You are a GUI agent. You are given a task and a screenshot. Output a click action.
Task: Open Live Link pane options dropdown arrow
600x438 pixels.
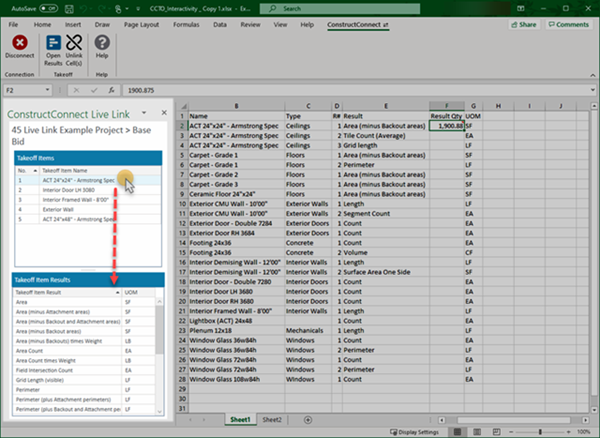point(144,112)
